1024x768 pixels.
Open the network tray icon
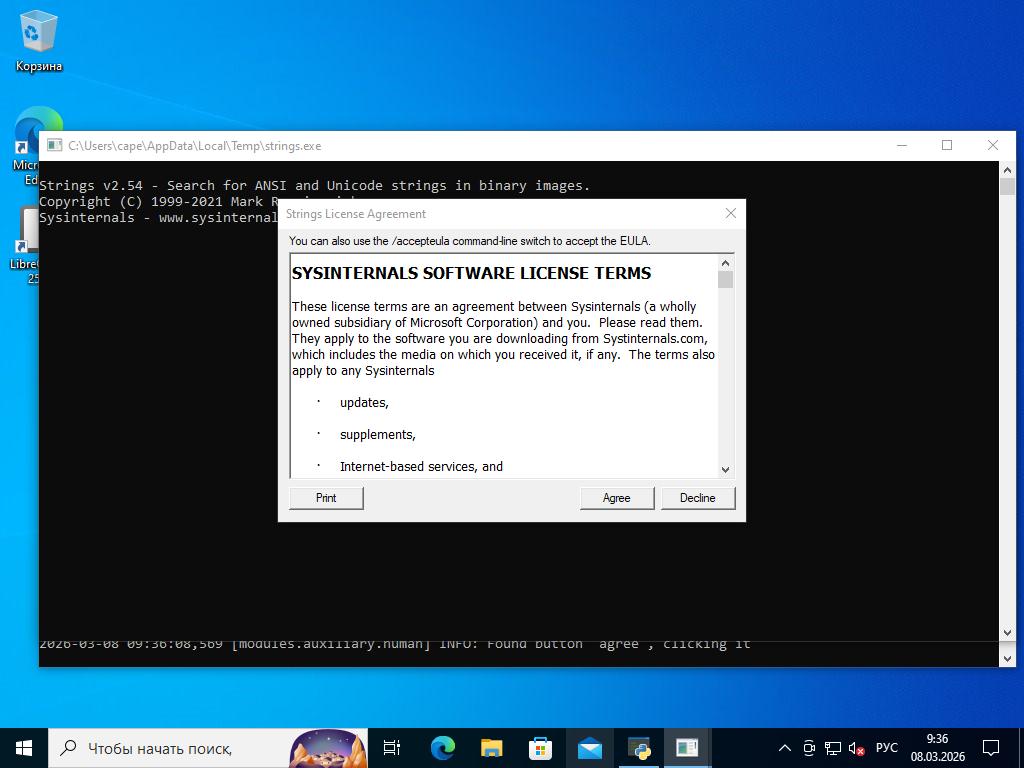832,748
